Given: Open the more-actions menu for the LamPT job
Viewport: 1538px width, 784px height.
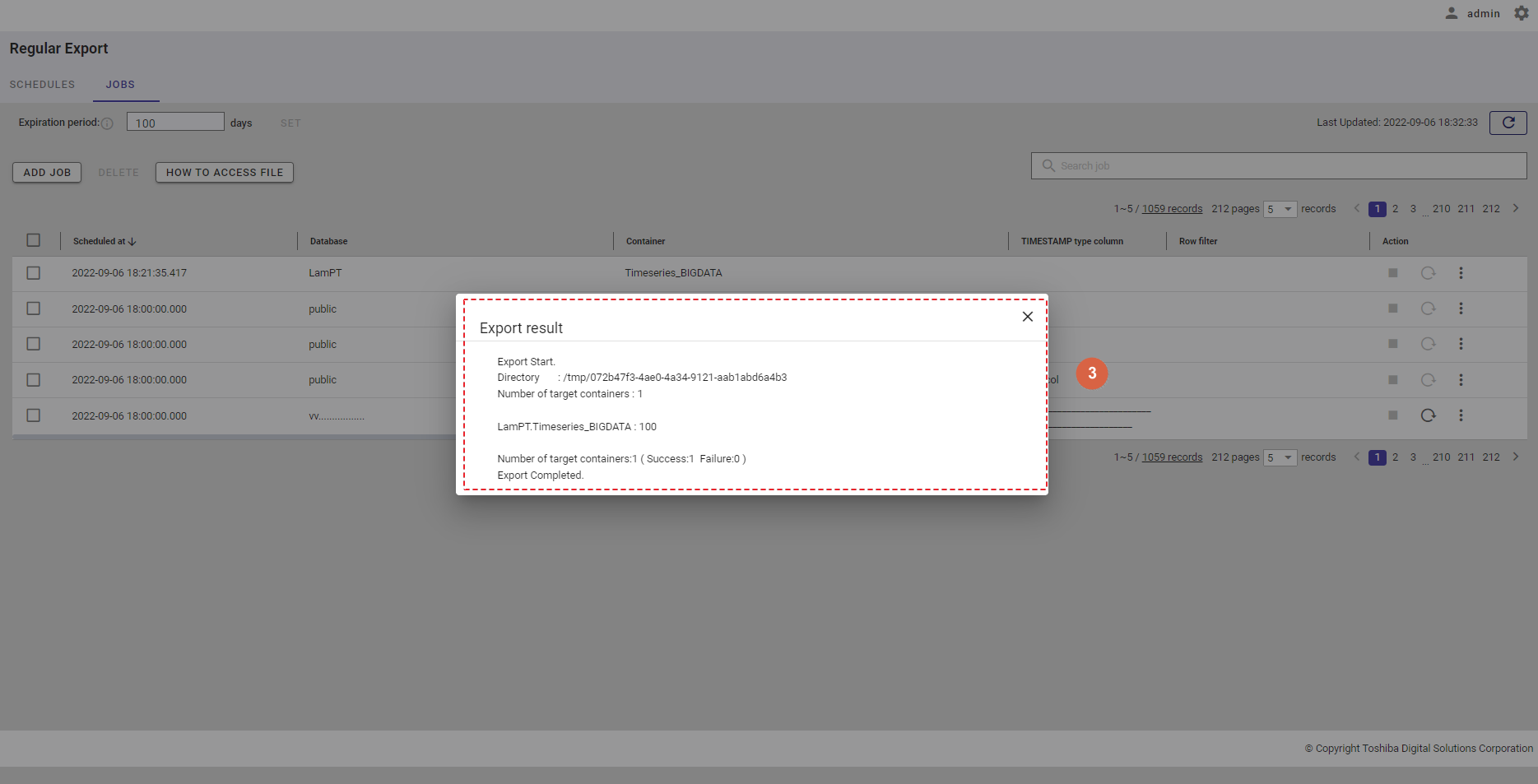Looking at the screenshot, I should click(x=1461, y=273).
